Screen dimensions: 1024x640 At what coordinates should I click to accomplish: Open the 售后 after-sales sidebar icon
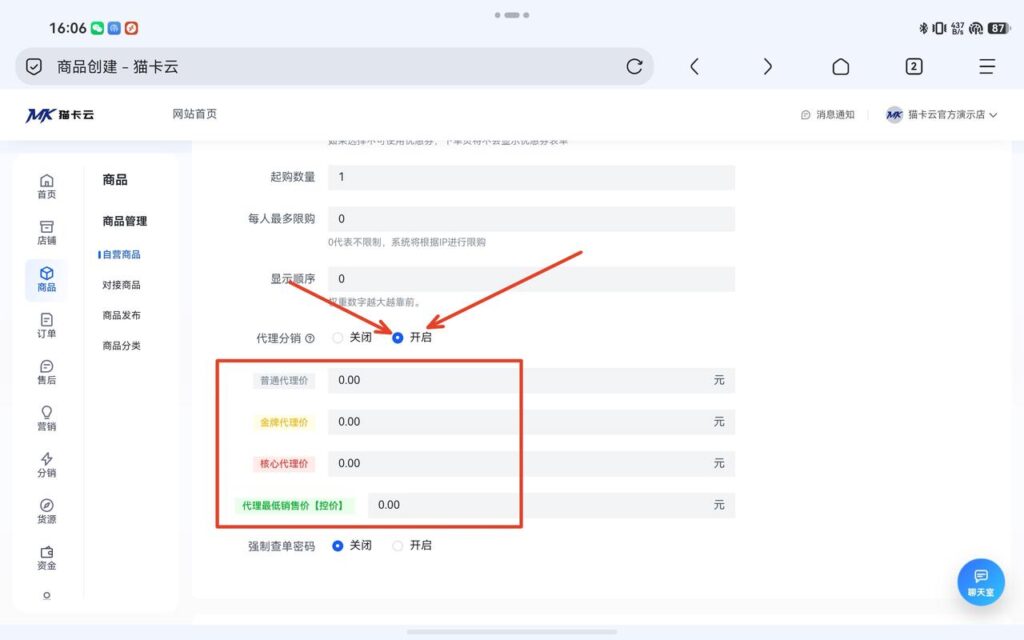tap(46, 372)
